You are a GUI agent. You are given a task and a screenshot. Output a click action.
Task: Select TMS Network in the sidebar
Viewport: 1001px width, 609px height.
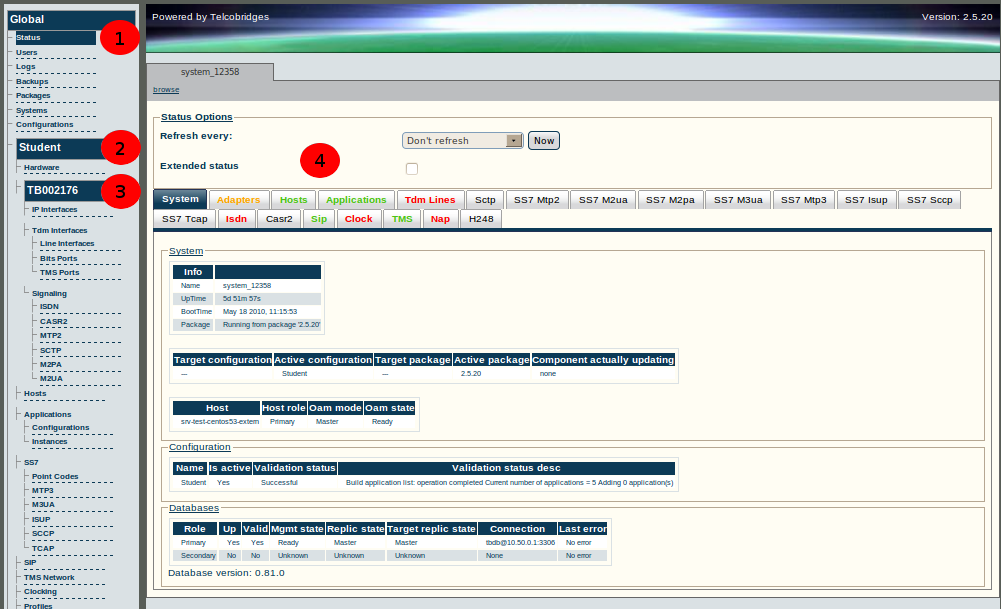click(49, 578)
